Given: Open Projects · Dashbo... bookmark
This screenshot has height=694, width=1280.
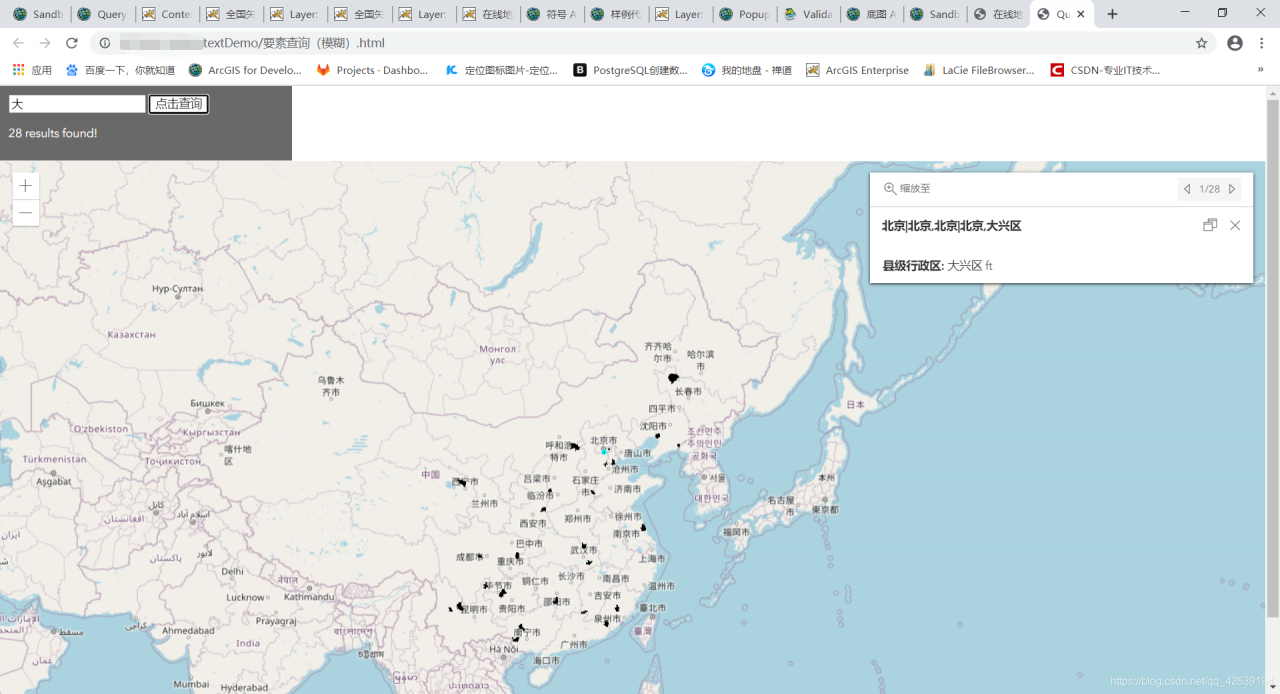Looking at the screenshot, I should [x=372, y=70].
